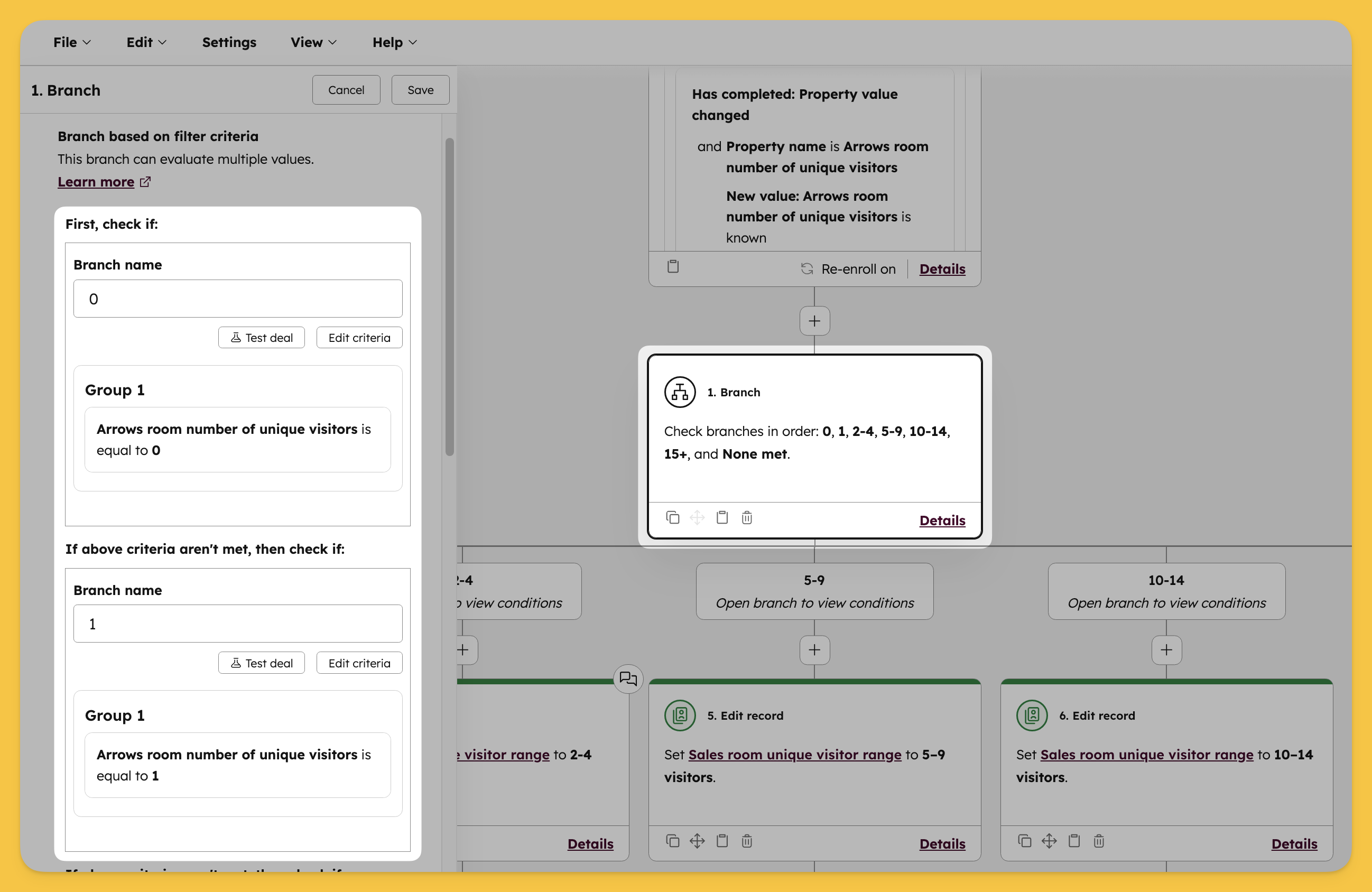Click the first Branch name input field
The height and width of the screenshot is (892, 1372).
(237, 299)
